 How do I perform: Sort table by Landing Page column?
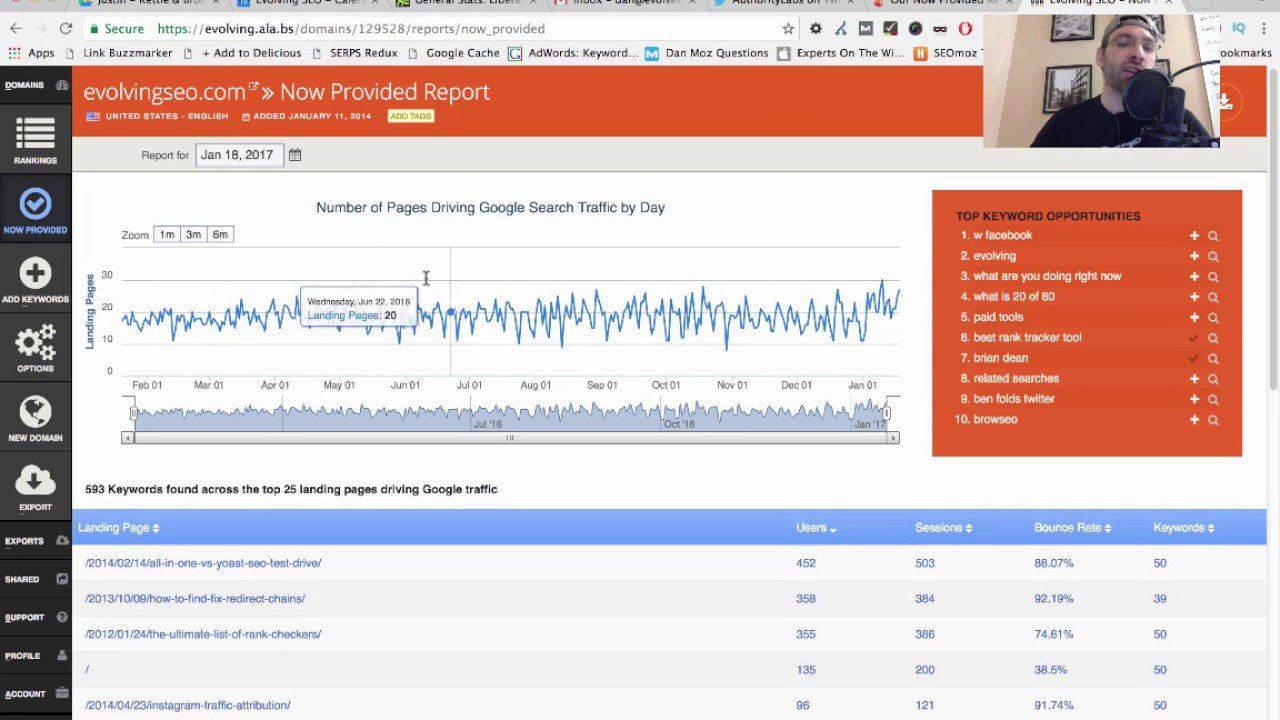click(119, 528)
